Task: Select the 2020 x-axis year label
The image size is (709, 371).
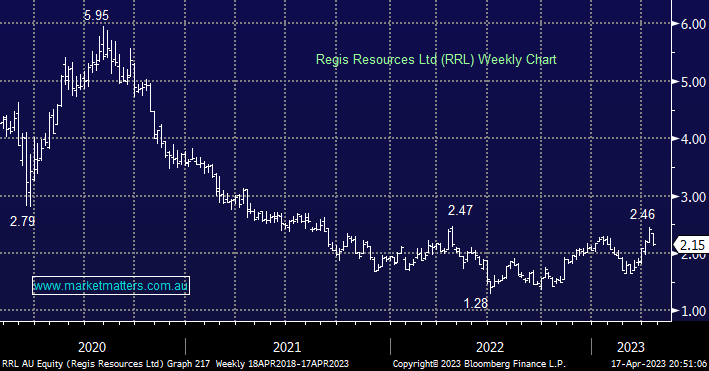Action: pos(92,347)
